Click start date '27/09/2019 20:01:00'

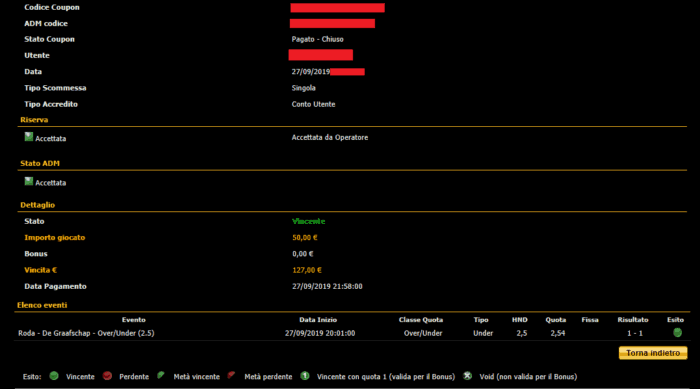(320, 333)
